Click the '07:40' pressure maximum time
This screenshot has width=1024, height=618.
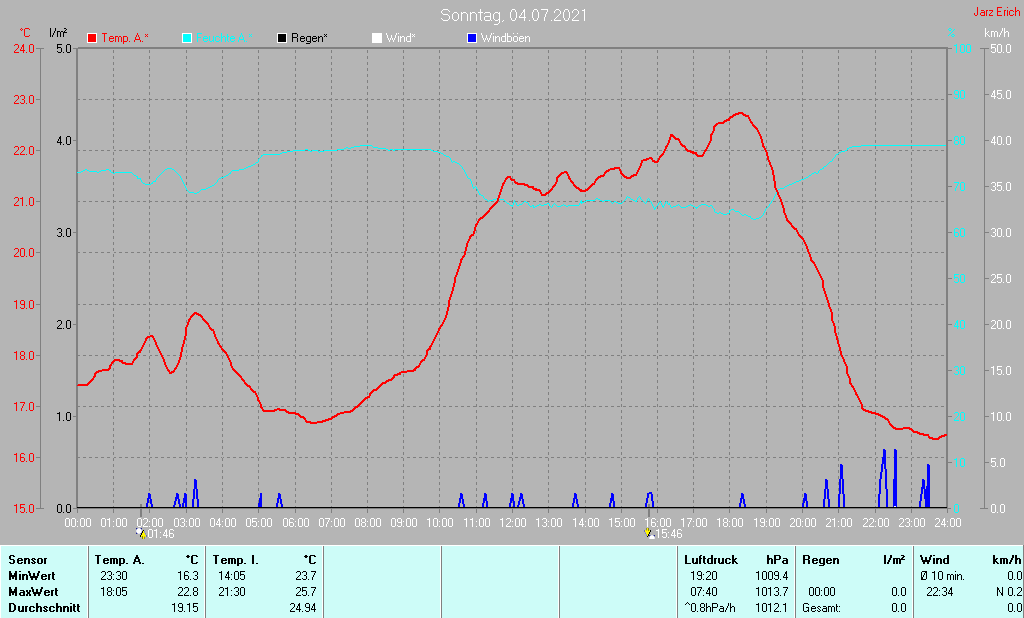coord(704,592)
